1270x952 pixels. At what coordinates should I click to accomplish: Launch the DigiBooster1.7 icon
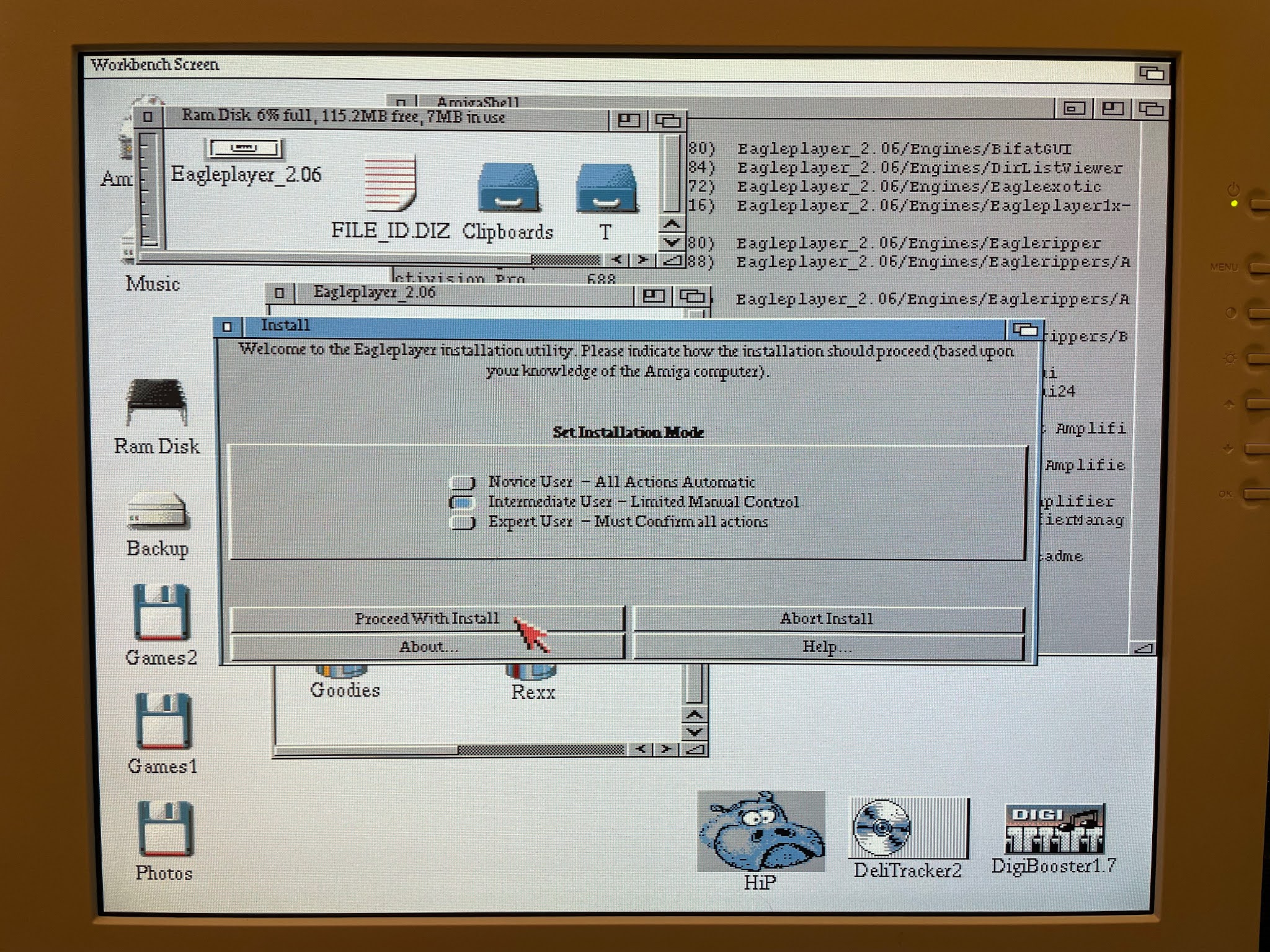click(x=1054, y=839)
